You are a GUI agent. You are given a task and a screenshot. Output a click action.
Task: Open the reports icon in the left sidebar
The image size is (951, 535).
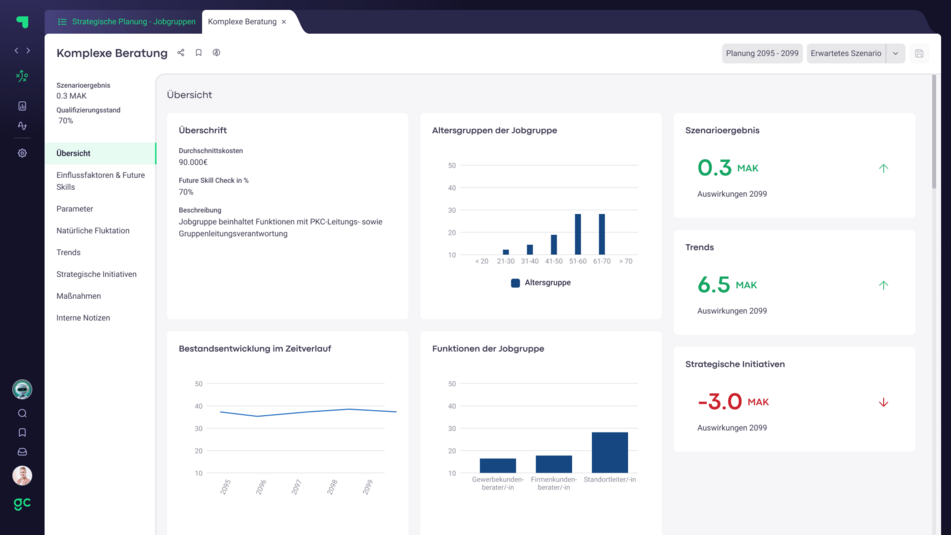[x=22, y=105]
